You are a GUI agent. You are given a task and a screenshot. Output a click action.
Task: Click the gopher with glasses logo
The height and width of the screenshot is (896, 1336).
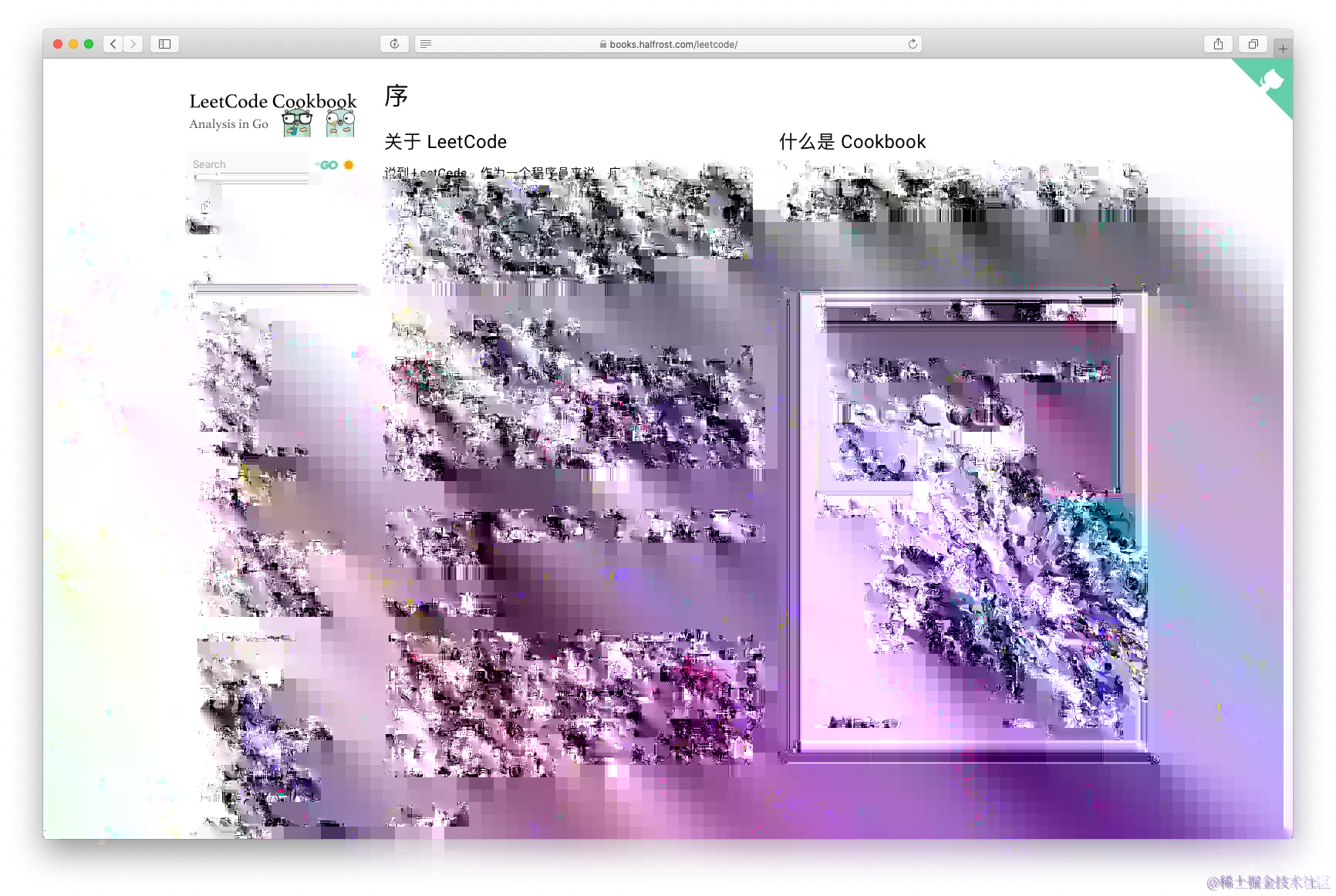[297, 123]
